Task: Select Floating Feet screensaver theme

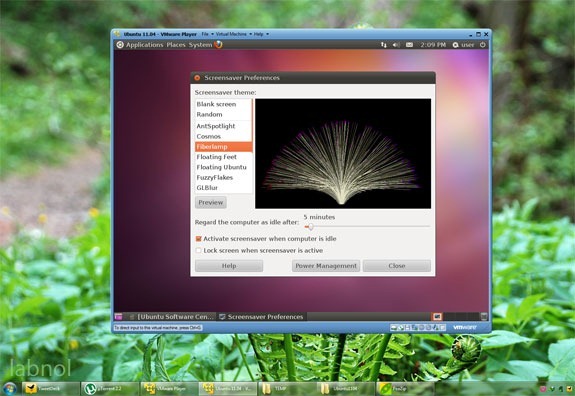Action: [x=224, y=157]
